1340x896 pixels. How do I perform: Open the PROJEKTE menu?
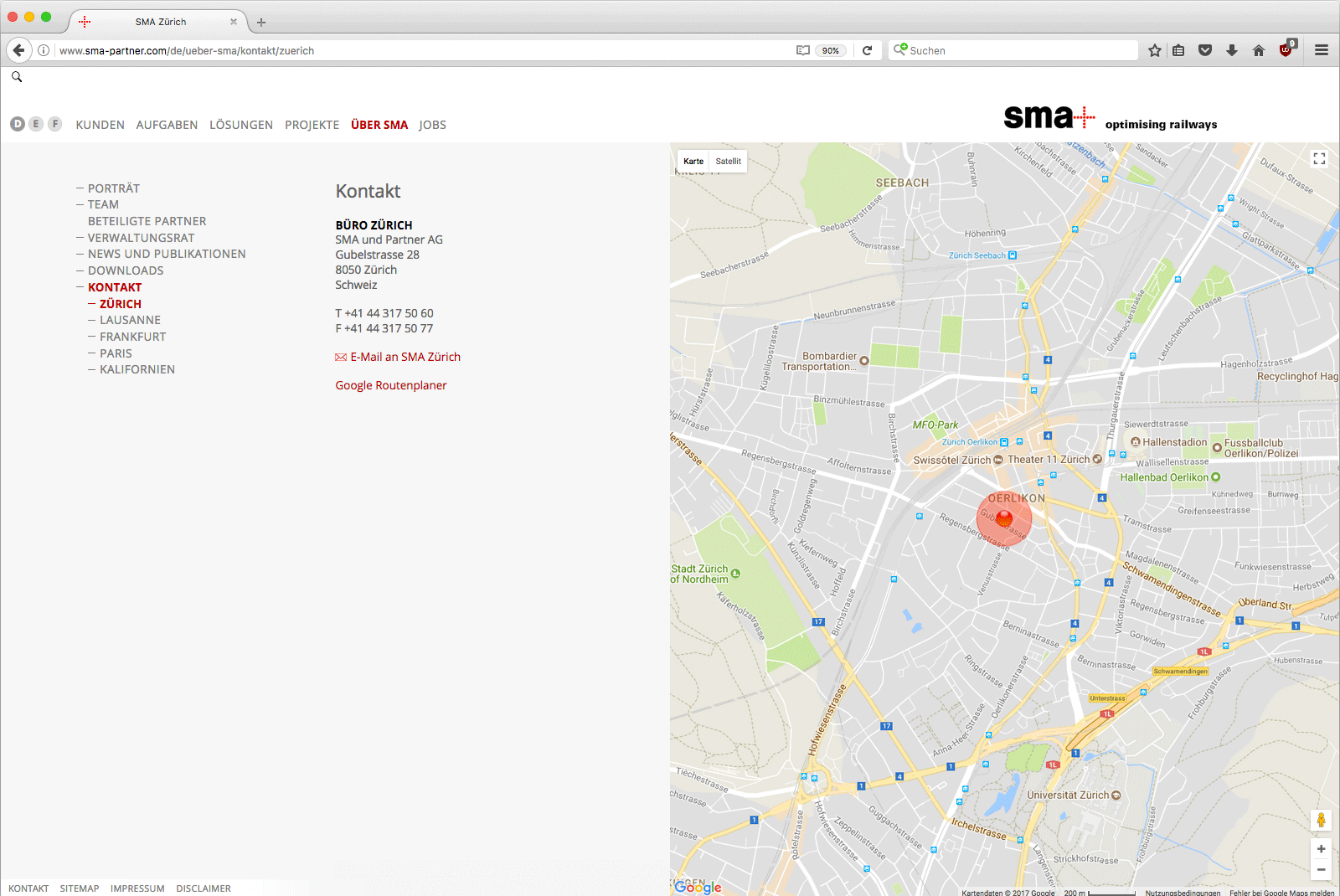tap(312, 125)
